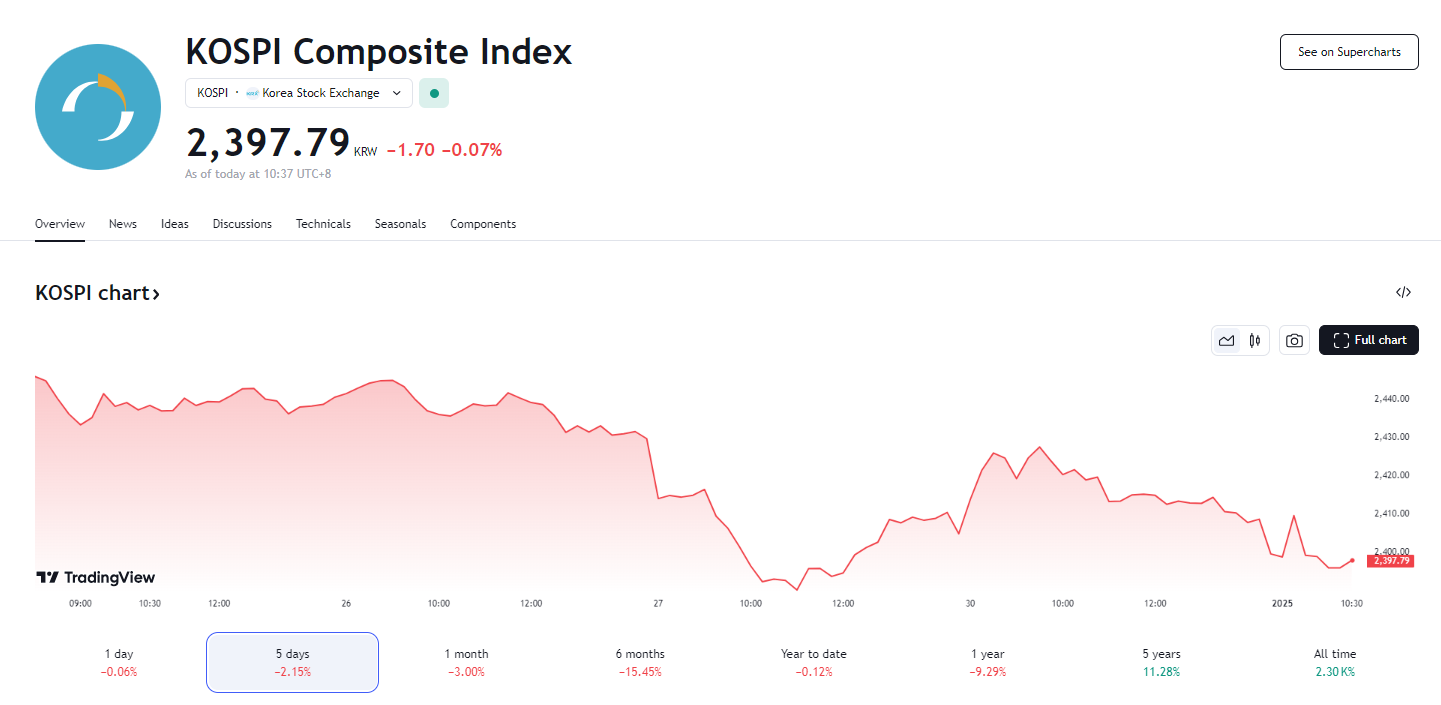The width and height of the screenshot is (1441, 705).
Task: Open the News tab
Action: (123, 224)
